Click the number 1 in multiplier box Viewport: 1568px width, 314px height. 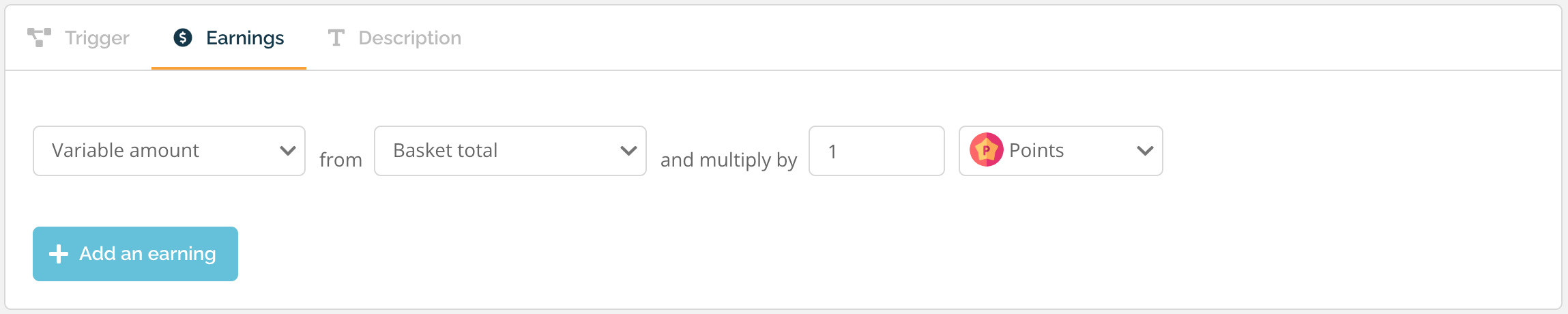[832, 151]
